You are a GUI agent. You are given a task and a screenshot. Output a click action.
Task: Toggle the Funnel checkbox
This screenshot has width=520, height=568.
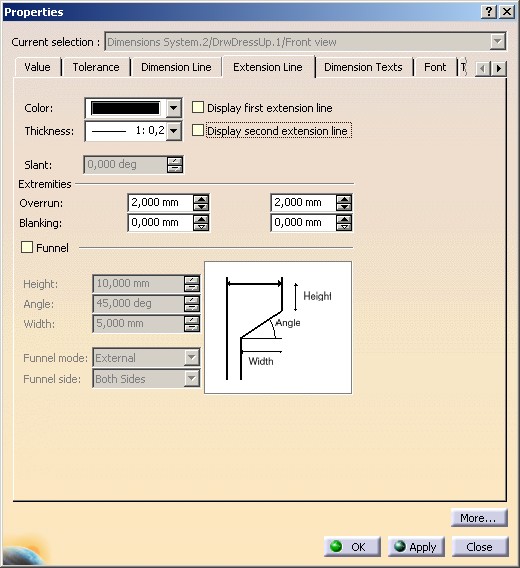(27, 247)
